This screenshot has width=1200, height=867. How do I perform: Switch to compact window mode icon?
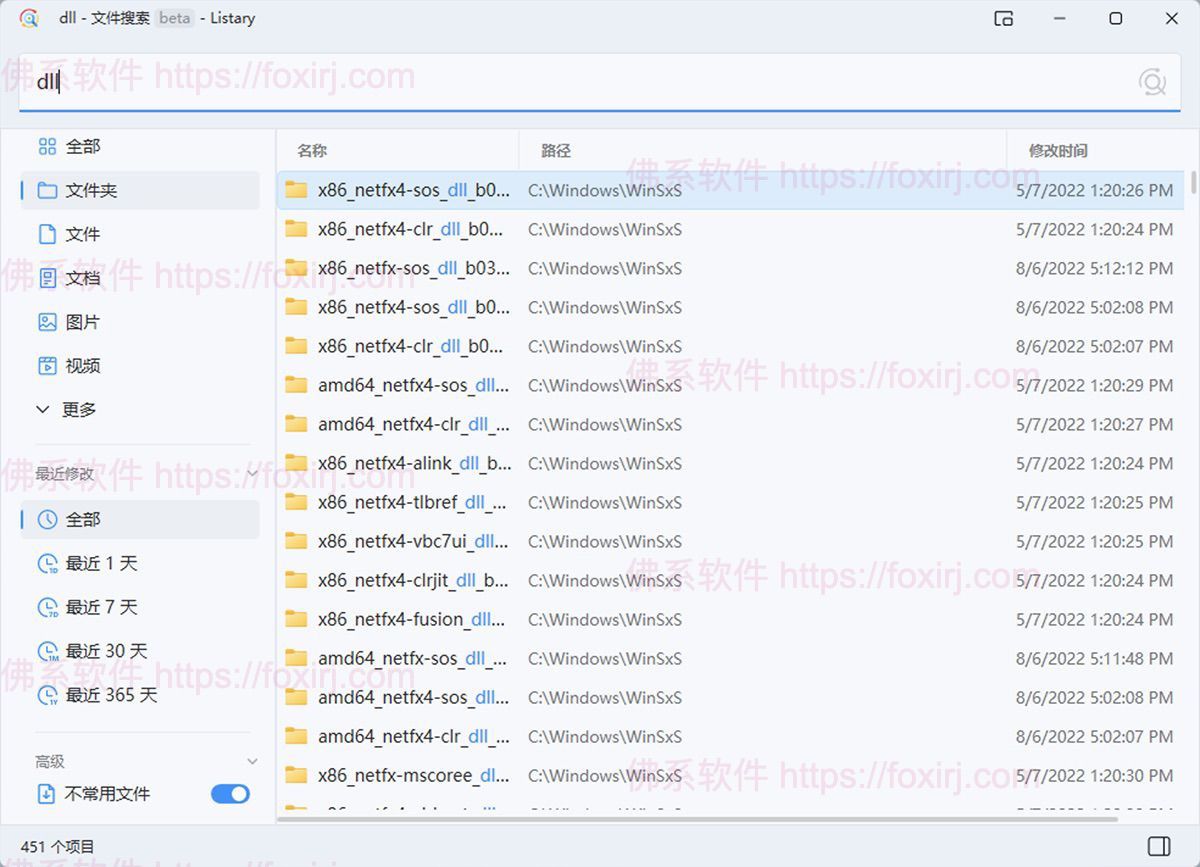click(x=1003, y=18)
